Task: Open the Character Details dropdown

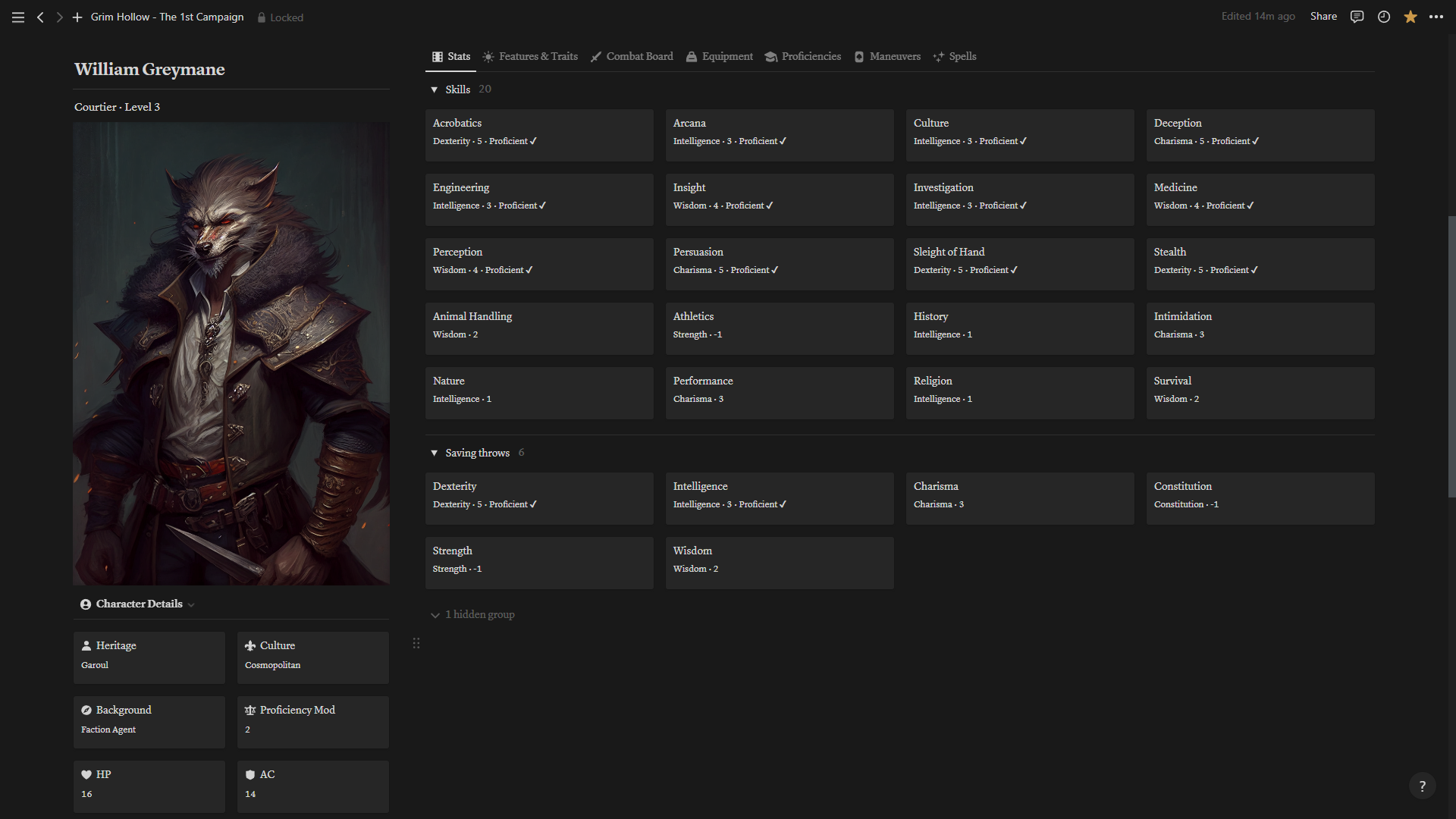Action: click(x=139, y=604)
